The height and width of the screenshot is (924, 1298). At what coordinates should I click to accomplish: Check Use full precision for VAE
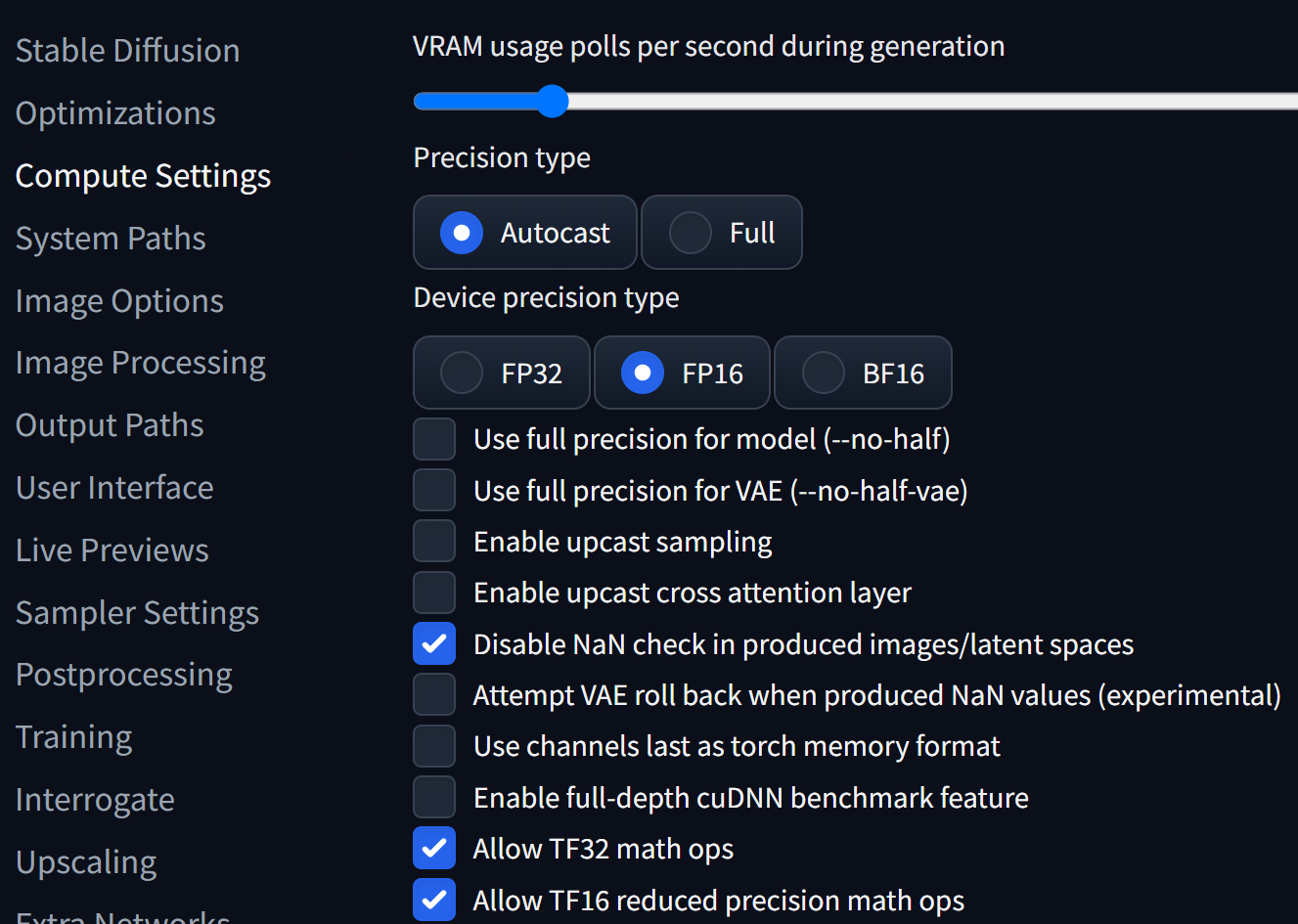click(434, 490)
